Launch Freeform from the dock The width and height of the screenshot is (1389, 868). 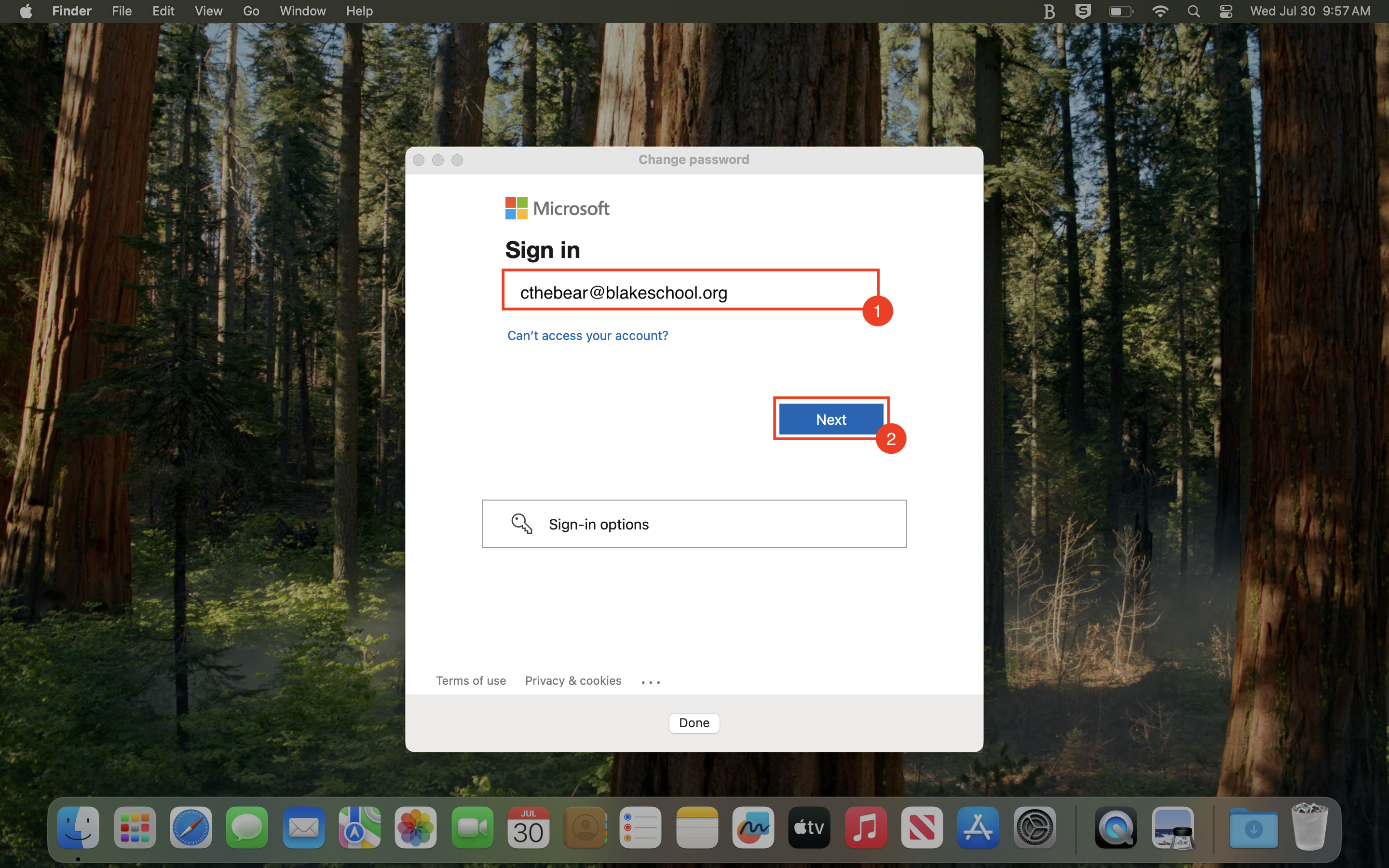click(x=753, y=827)
